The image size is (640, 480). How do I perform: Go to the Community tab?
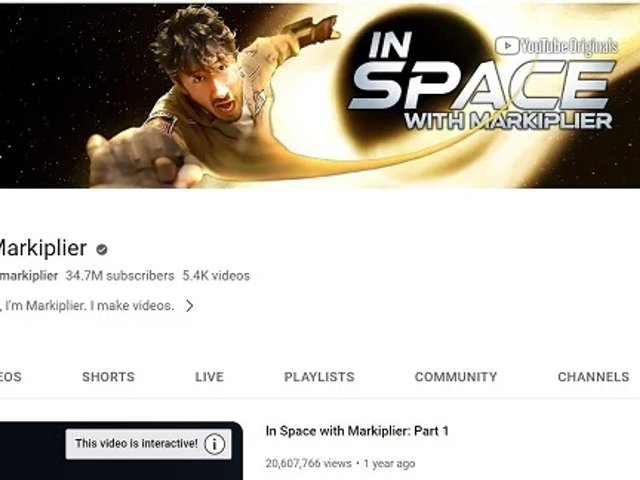[x=456, y=377]
